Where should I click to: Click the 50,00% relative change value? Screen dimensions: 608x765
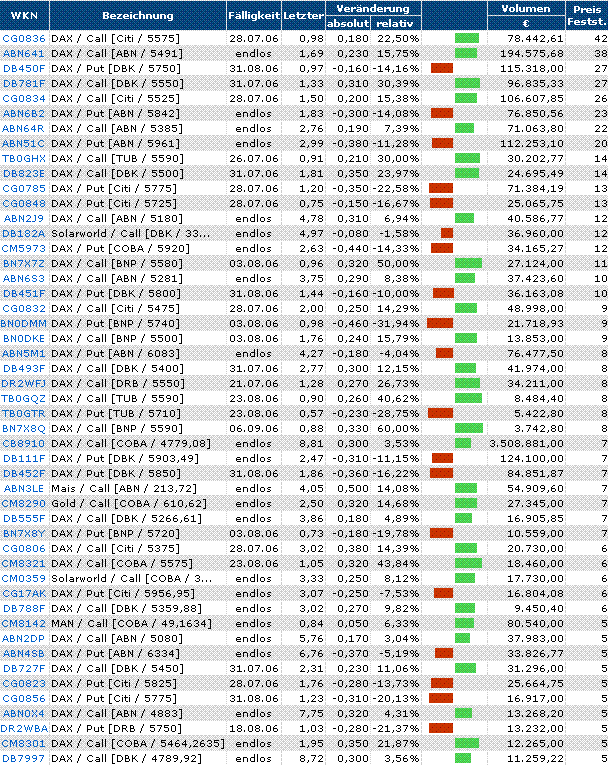tap(398, 263)
